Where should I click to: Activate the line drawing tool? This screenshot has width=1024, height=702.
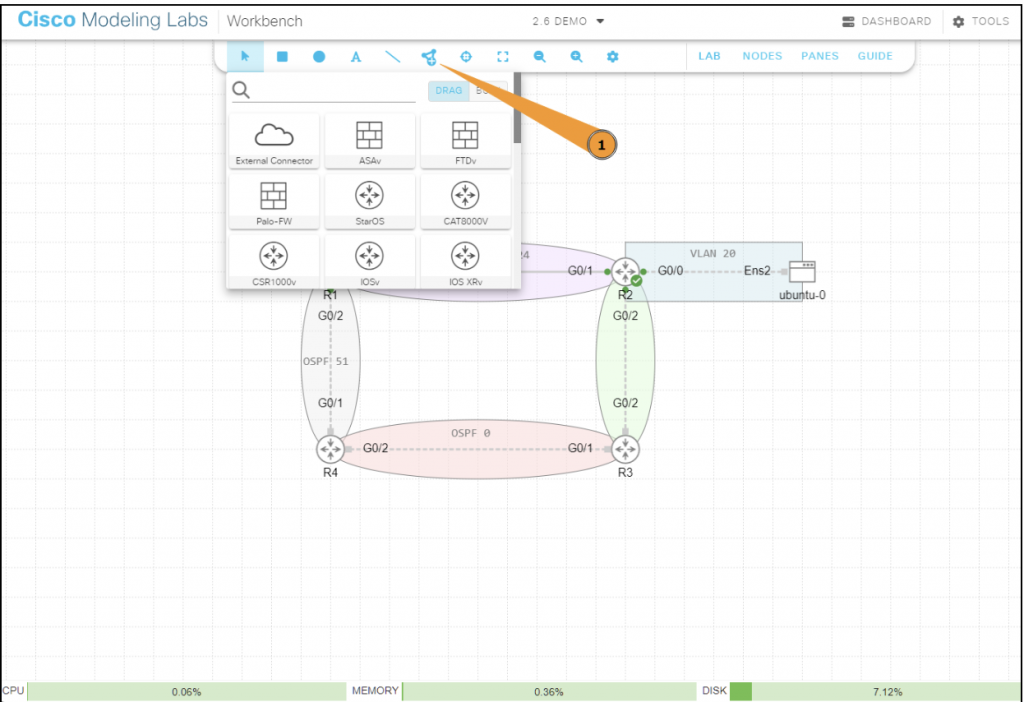pyautogui.click(x=392, y=57)
